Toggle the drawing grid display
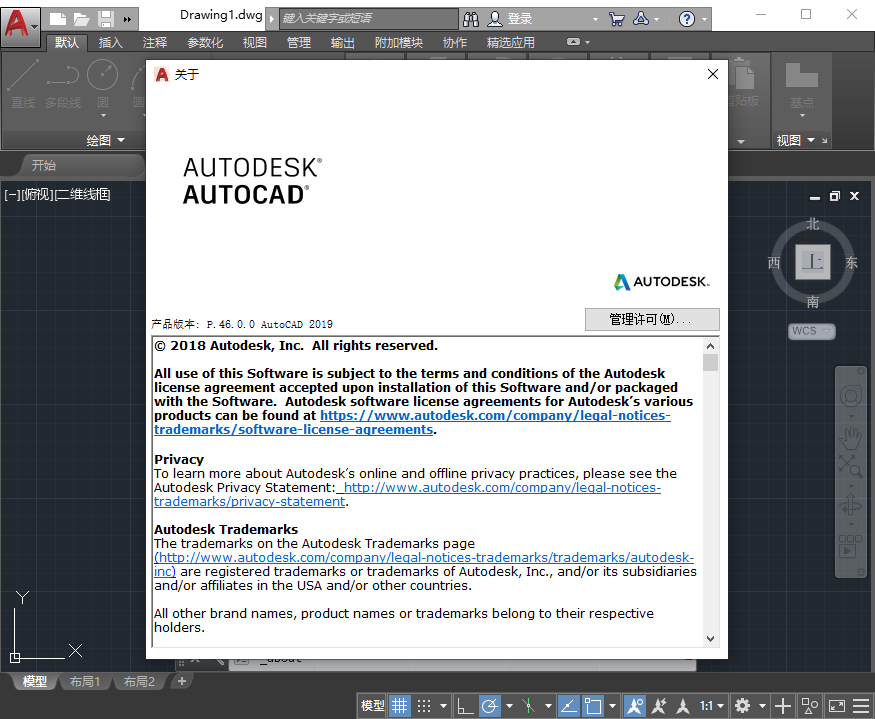This screenshot has height=719, width=875. (399, 706)
